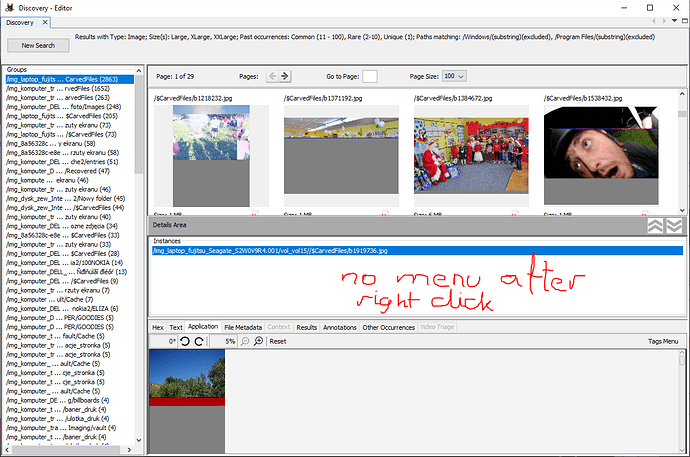The width and height of the screenshot is (690, 457).
Task: Open the Tags Menu
Action: 663,341
